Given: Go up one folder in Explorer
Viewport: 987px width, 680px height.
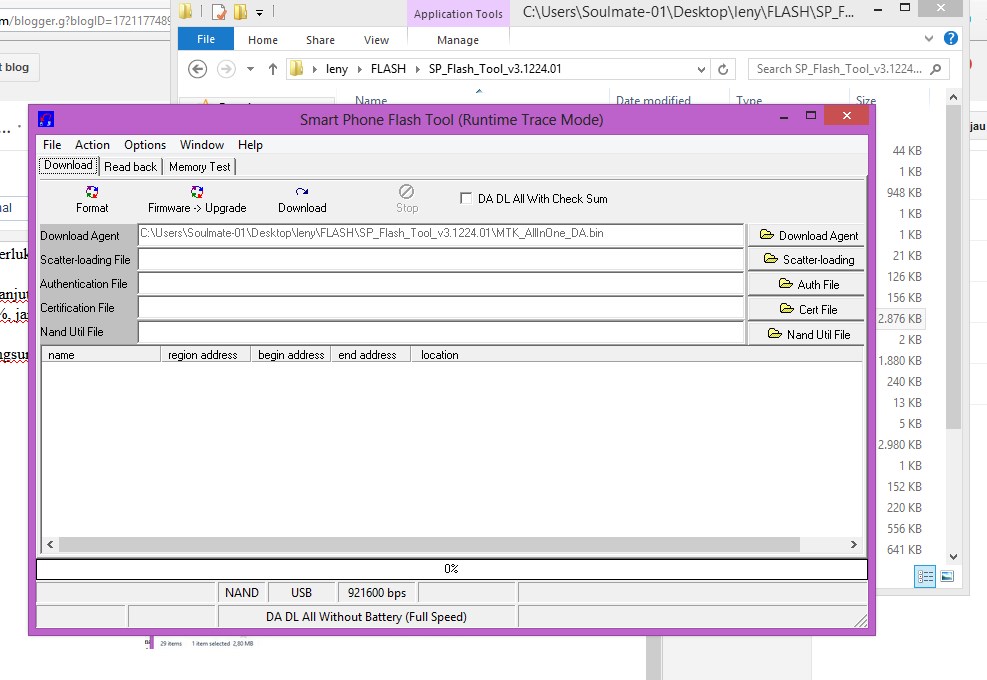Looking at the screenshot, I should [x=273, y=69].
